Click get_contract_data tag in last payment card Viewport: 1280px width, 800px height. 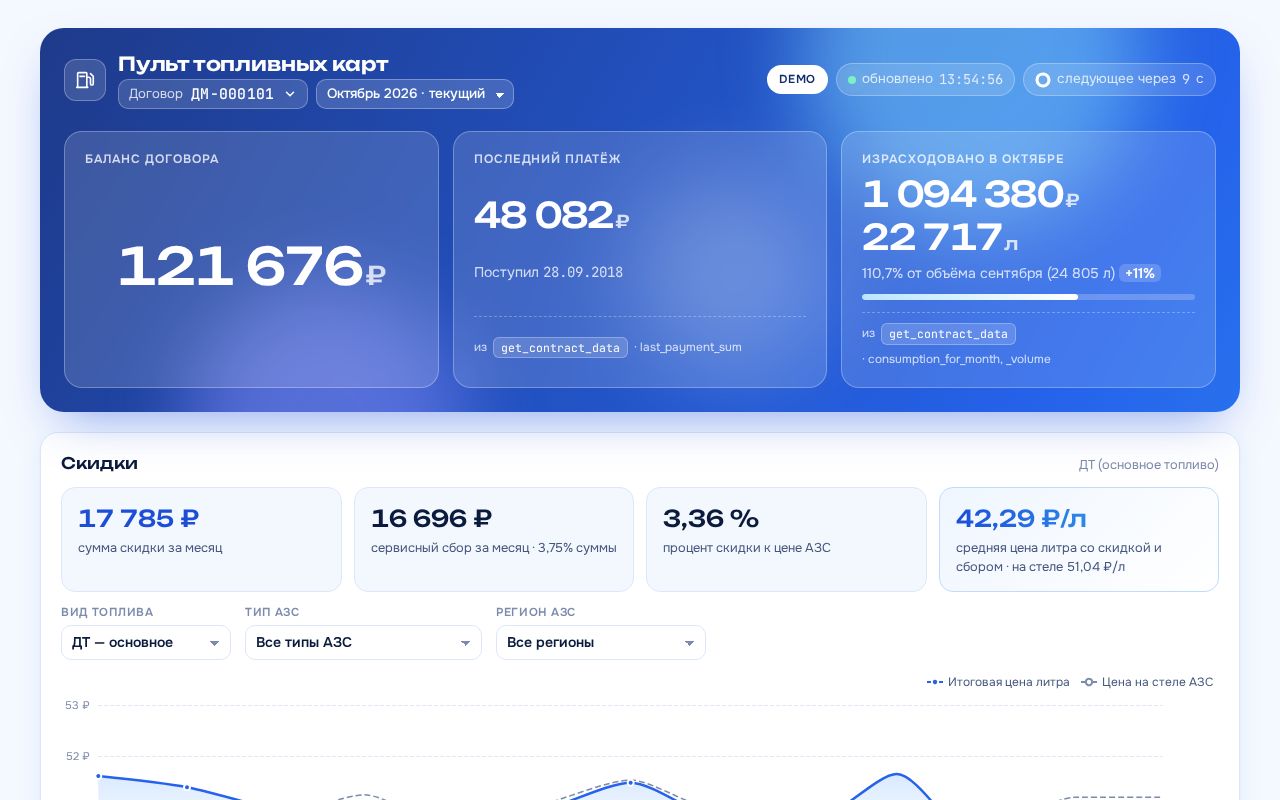click(x=560, y=347)
